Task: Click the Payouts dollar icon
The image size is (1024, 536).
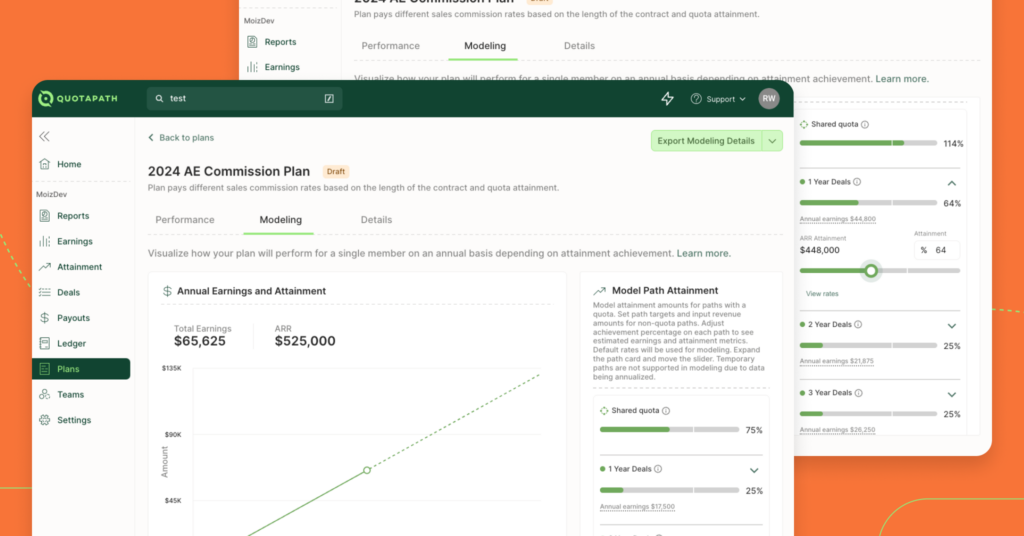Action: tap(45, 318)
